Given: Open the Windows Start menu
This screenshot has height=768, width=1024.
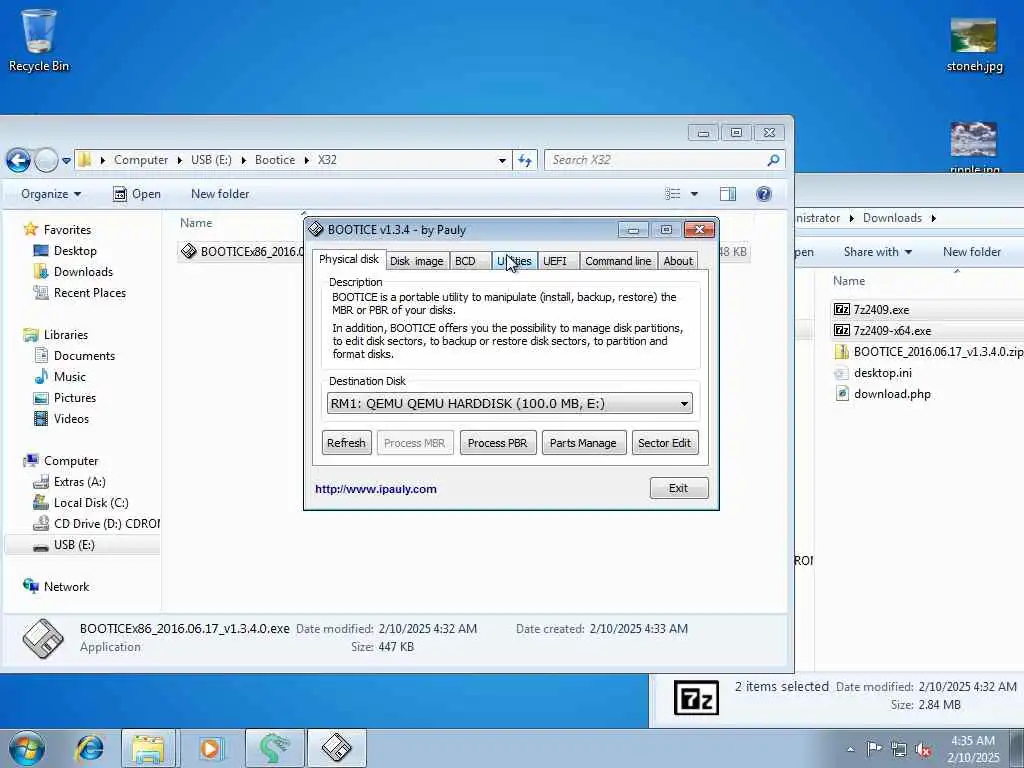Looking at the screenshot, I should [x=27, y=748].
